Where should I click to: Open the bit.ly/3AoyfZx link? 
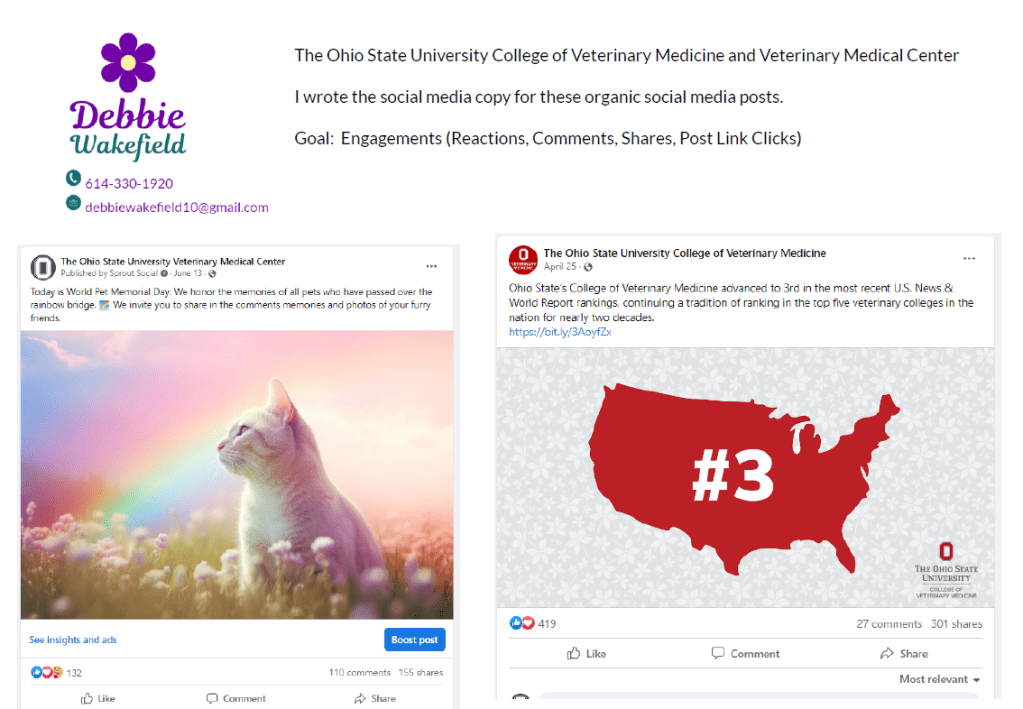pyautogui.click(x=560, y=332)
